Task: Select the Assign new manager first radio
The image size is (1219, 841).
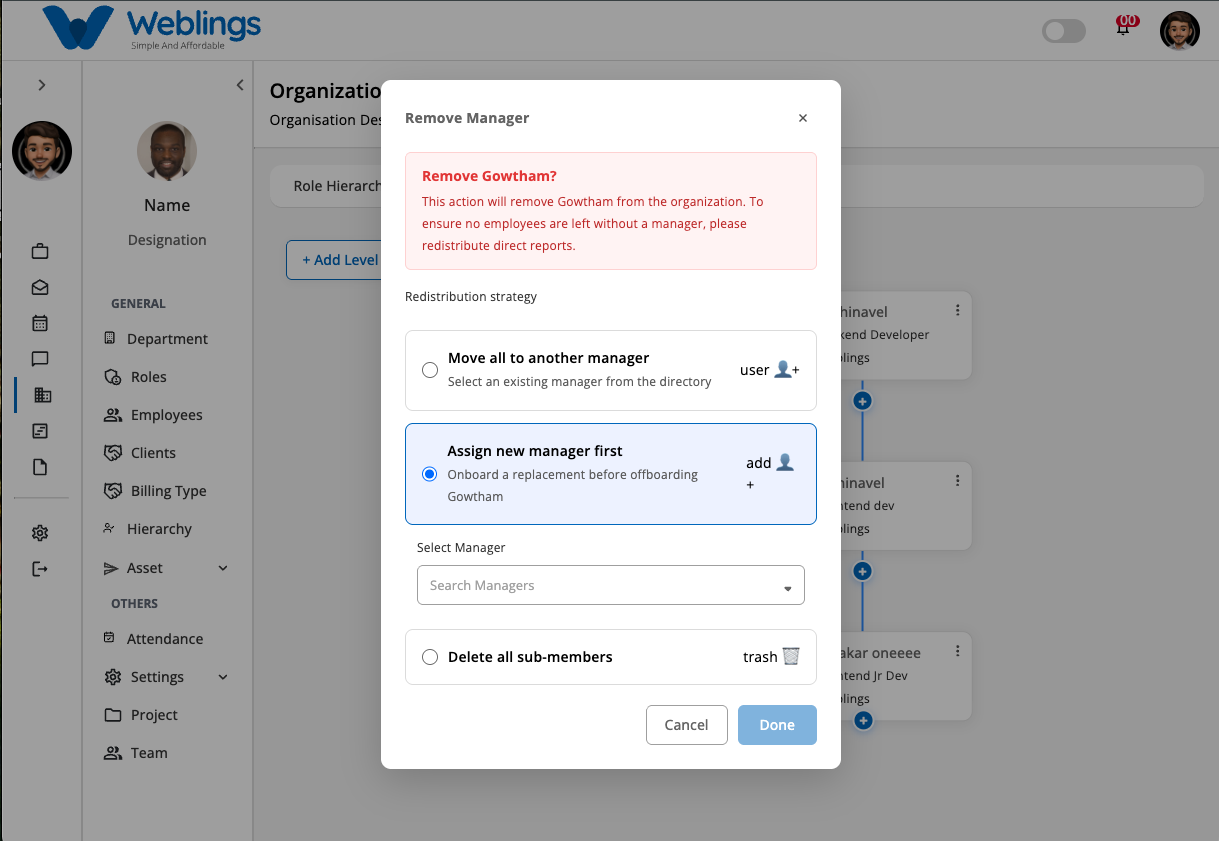Action: (x=430, y=474)
